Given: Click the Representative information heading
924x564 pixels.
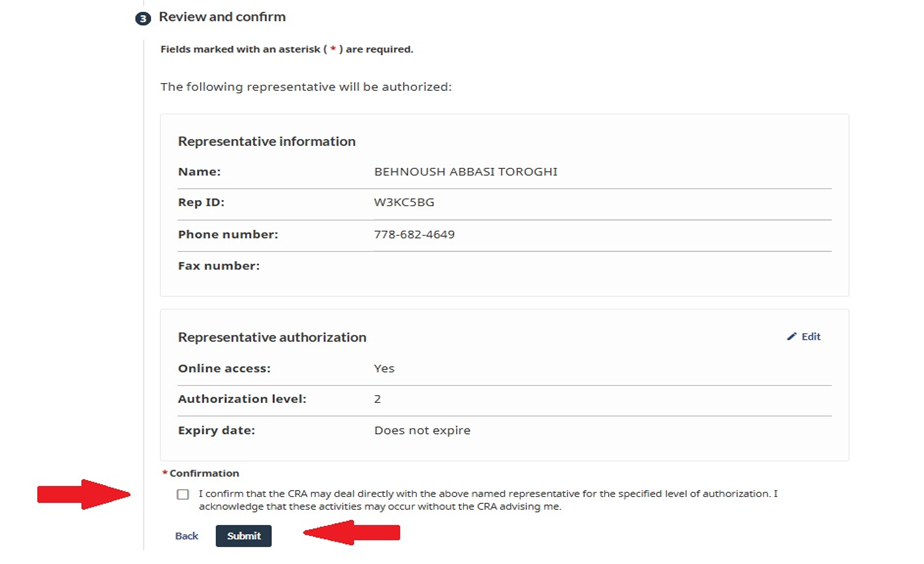Looking at the screenshot, I should [x=266, y=142].
